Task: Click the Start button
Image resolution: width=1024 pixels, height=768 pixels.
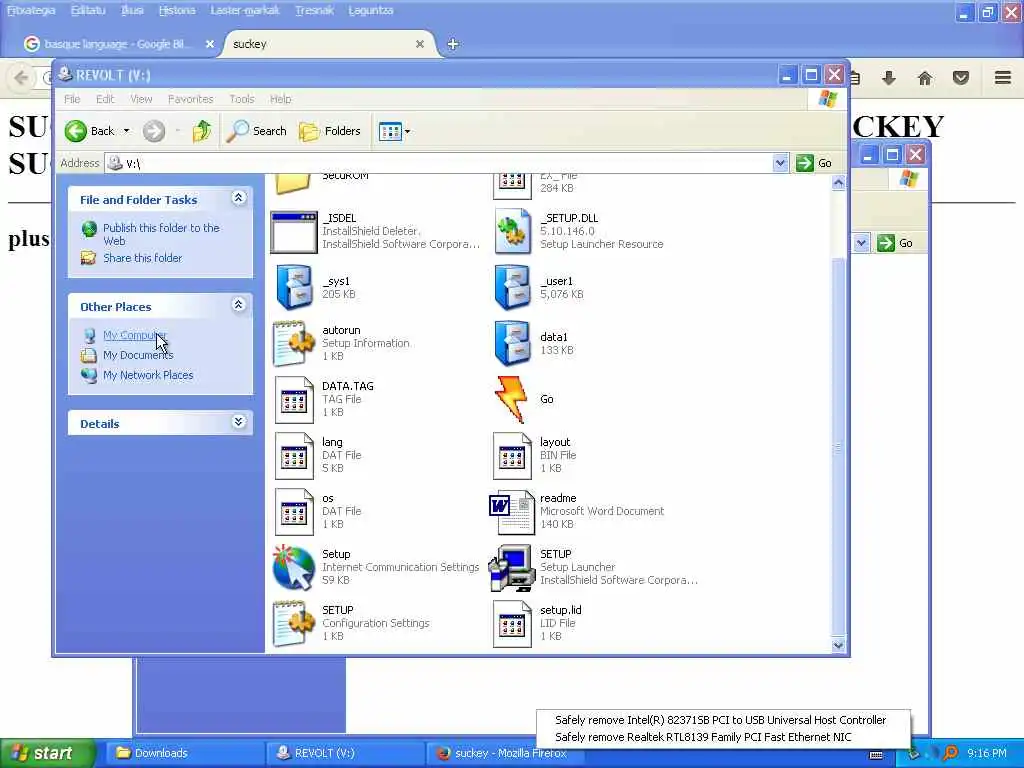Action: coord(48,753)
